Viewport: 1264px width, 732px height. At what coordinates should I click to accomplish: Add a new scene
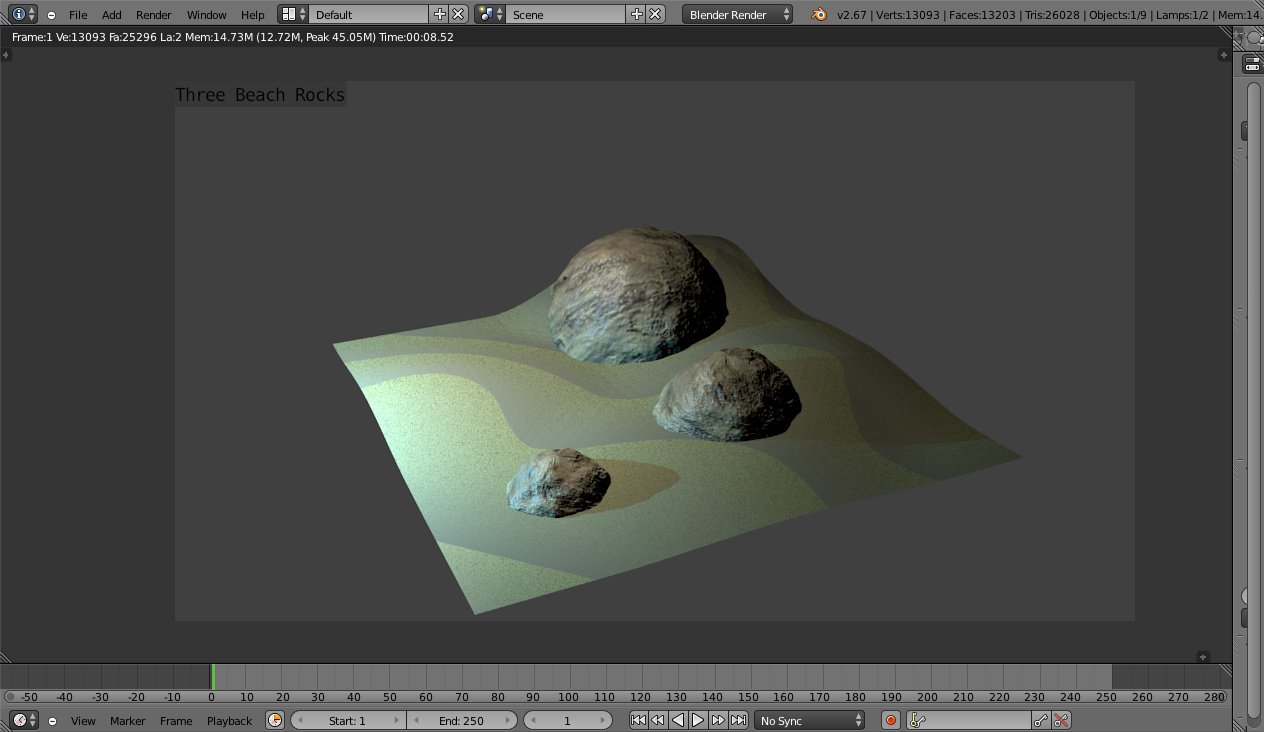[636, 14]
